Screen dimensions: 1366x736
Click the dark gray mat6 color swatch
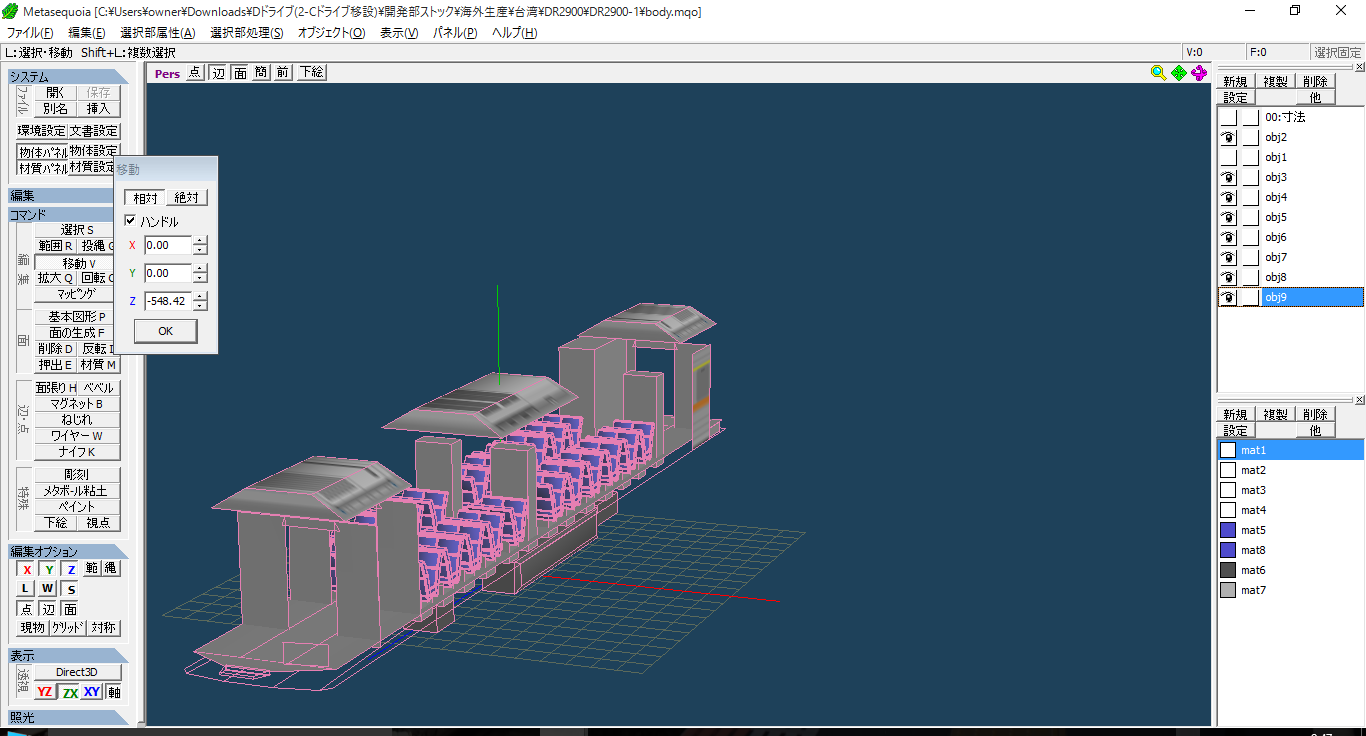pyautogui.click(x=1228, y=570)
